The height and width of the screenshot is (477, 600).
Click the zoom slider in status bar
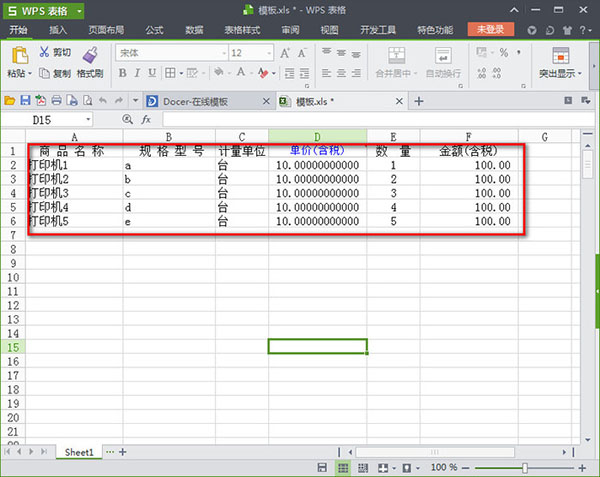525,468
